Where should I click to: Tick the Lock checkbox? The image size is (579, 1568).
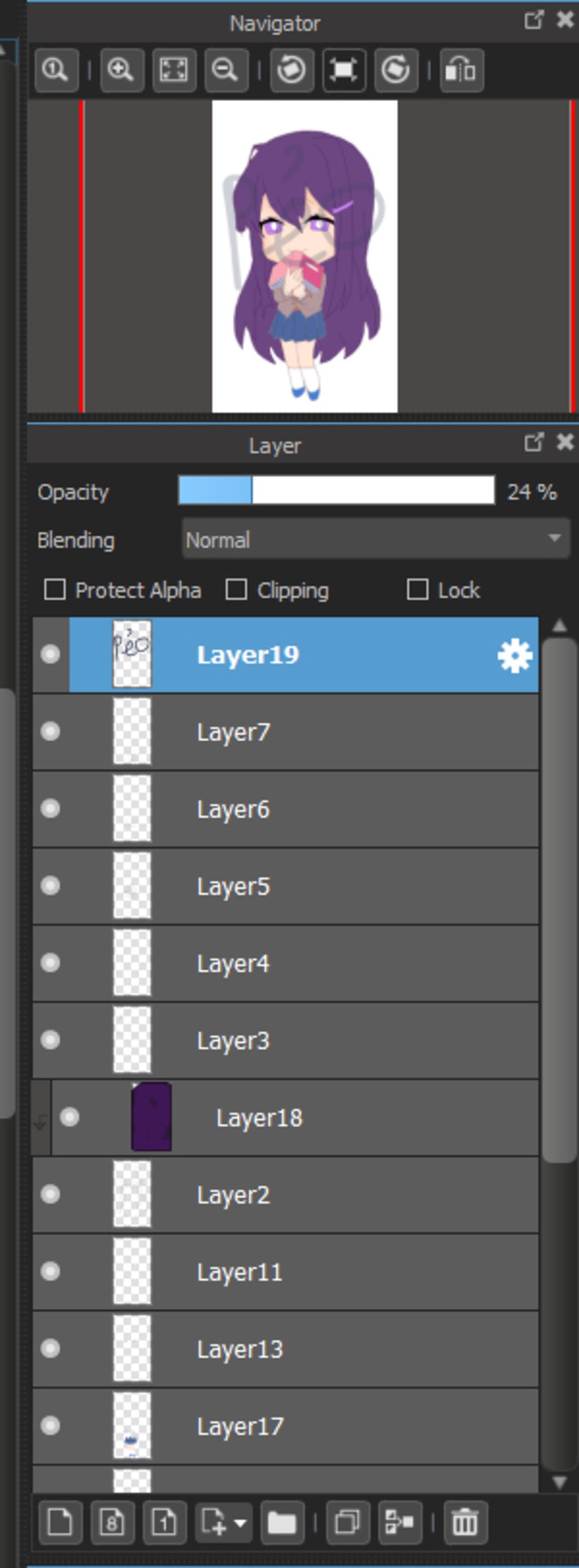pos(417,590)
